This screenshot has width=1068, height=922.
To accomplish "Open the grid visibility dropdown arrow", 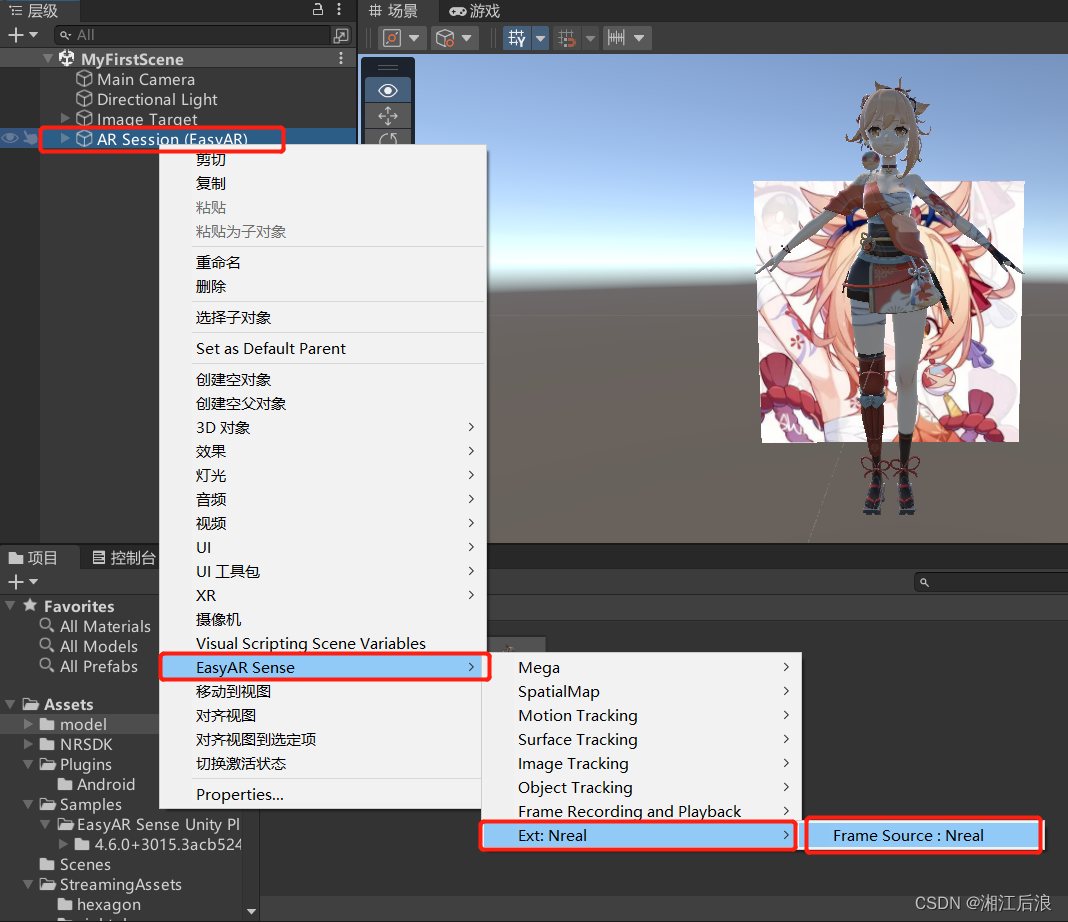I will coord(541,38).
